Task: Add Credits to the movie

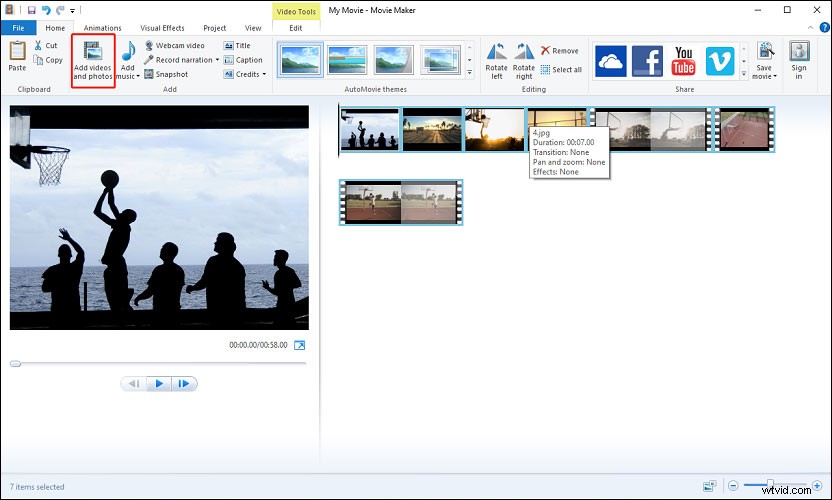Action: pos(241,74)
